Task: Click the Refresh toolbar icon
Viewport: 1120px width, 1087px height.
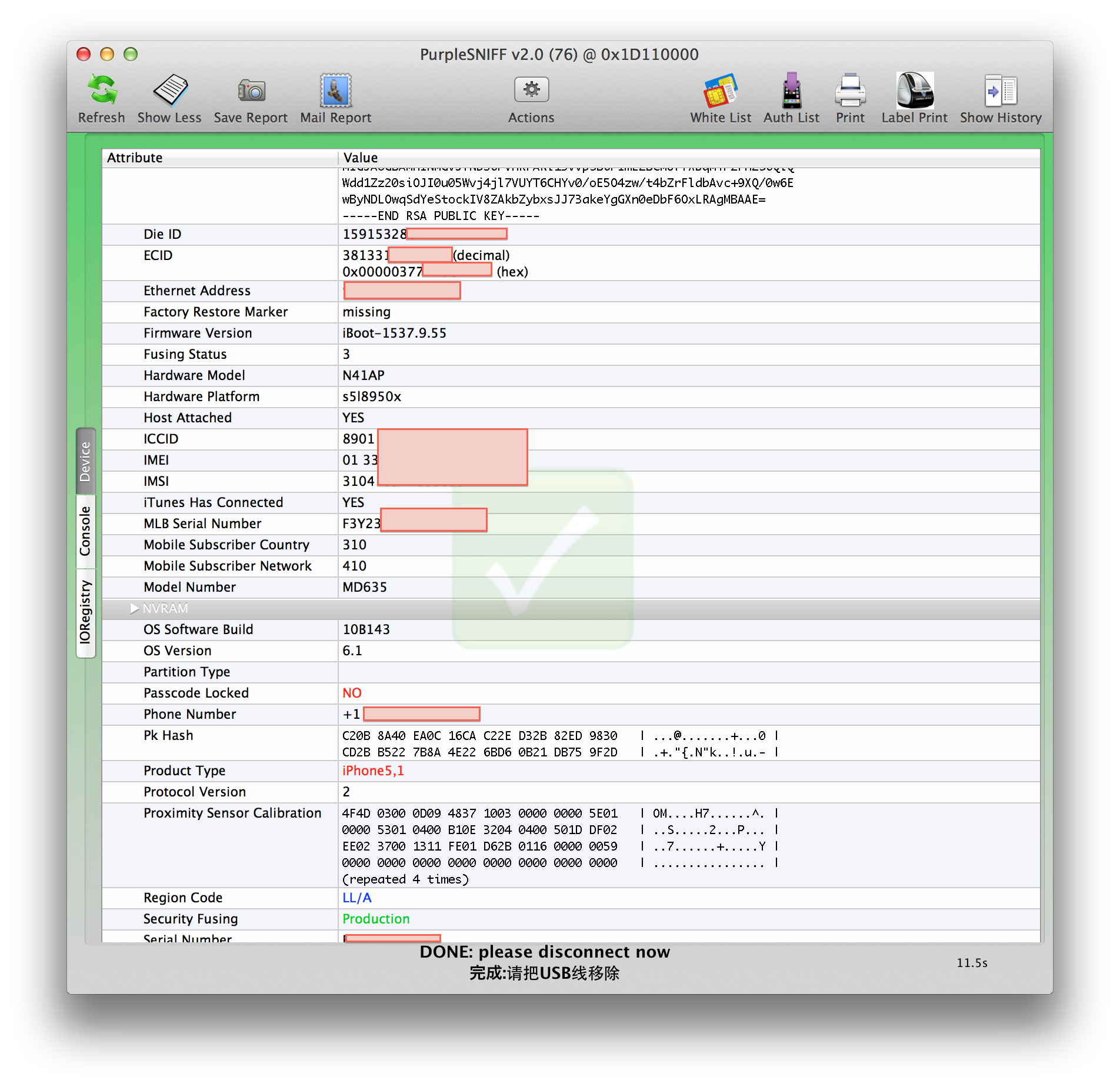Action: click(102, 91)
